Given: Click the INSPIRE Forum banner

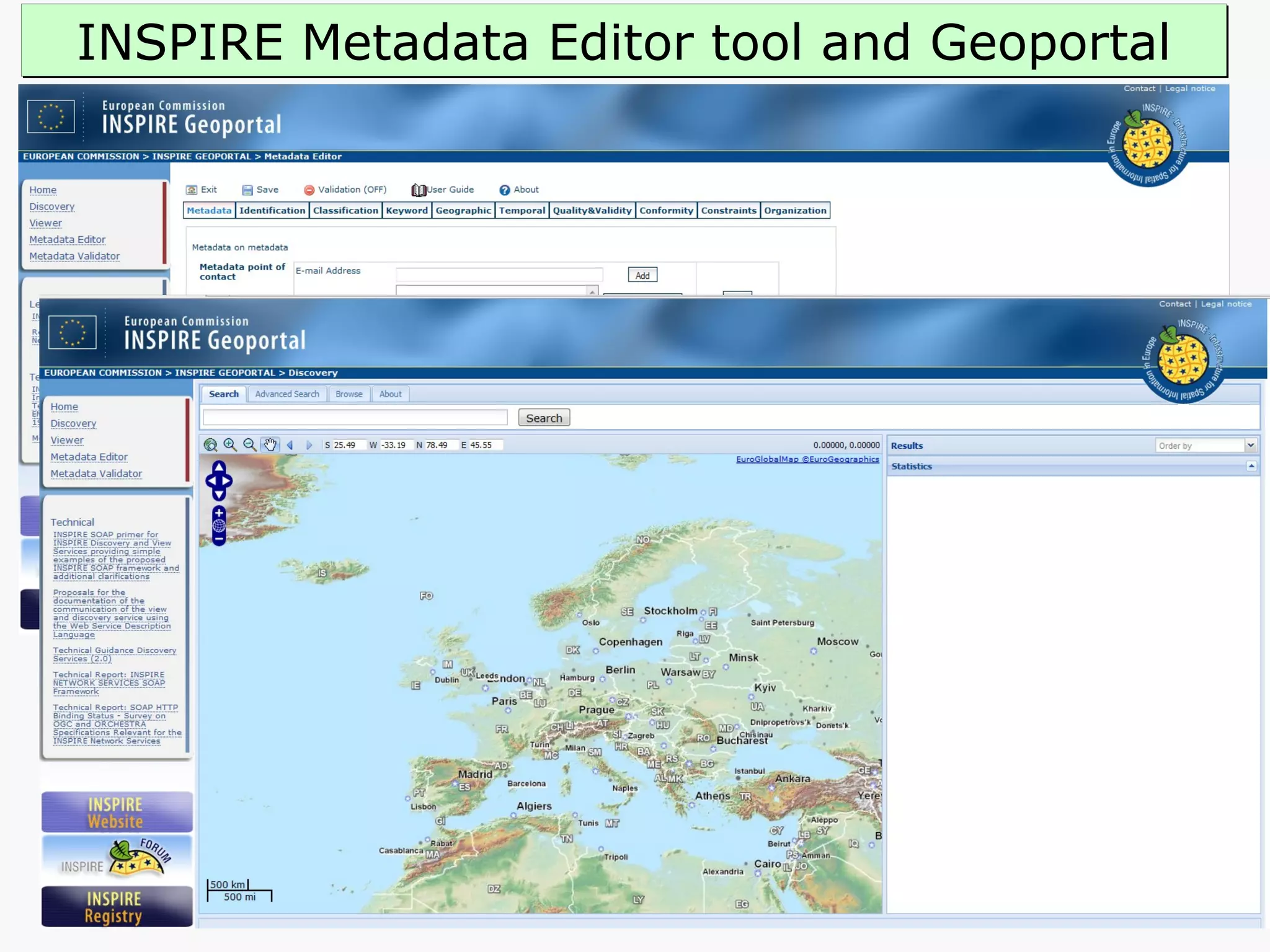Looking at the screenshot, I should (x=117, y=858).
